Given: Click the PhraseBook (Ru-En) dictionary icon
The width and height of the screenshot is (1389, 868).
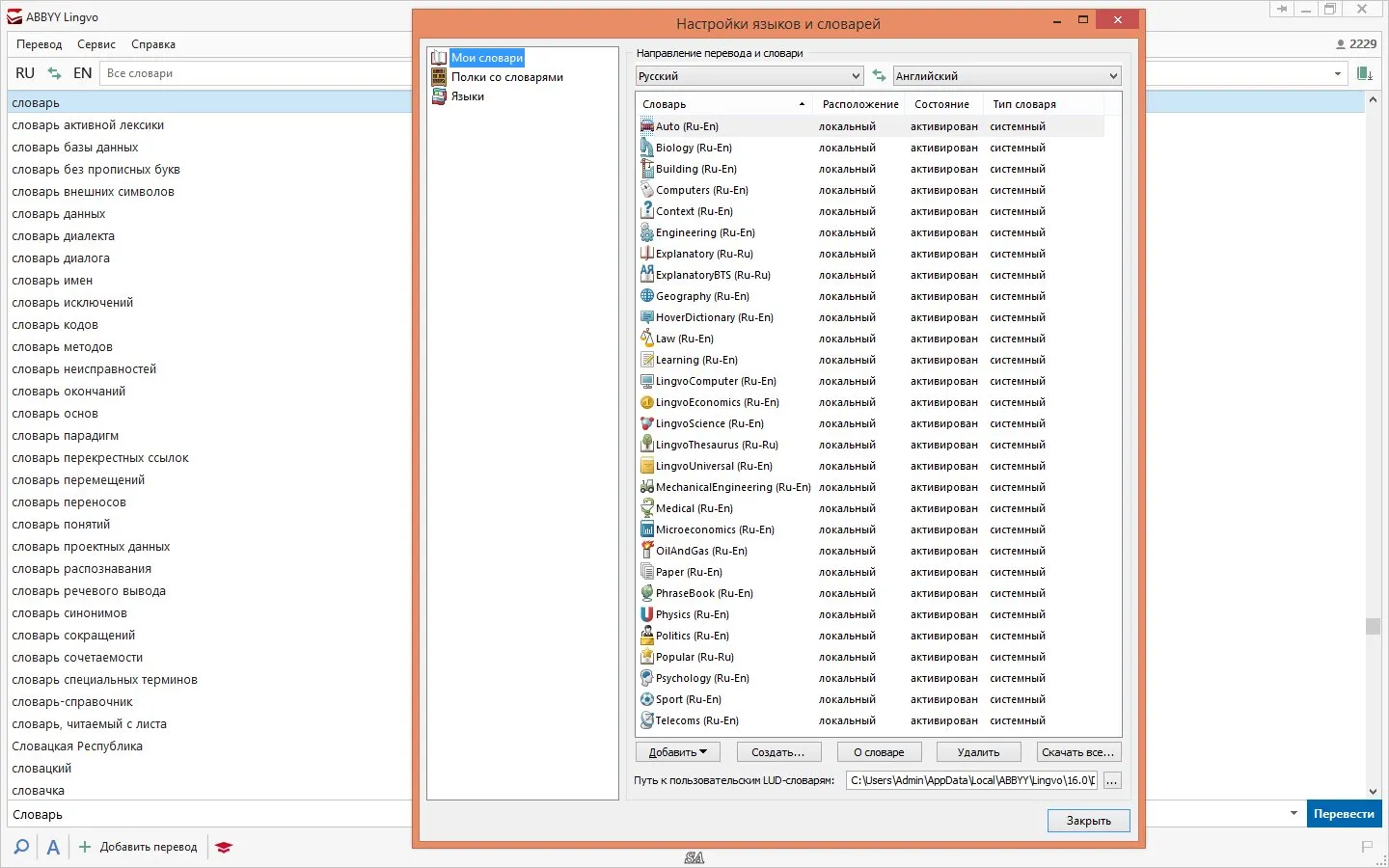Looking at the screenshot, I should pyautogui.click(x=647, y=592).
